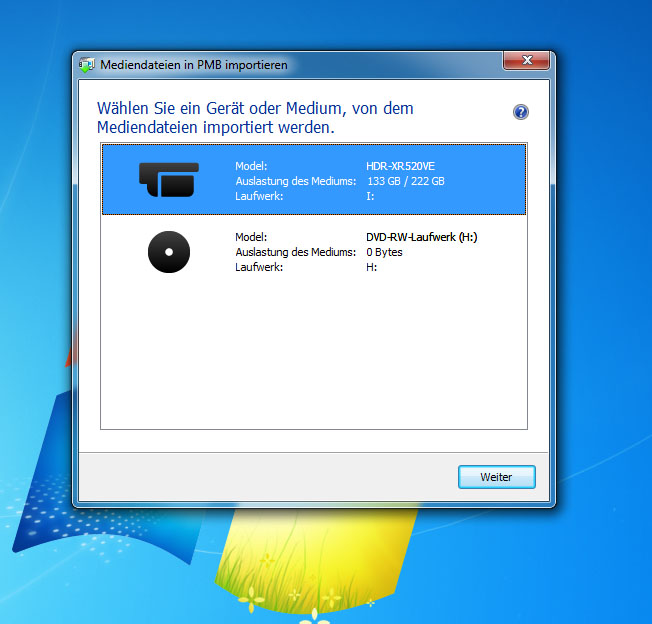Open help via the blue question mark

pyautogui.click(x=520, y=112)
